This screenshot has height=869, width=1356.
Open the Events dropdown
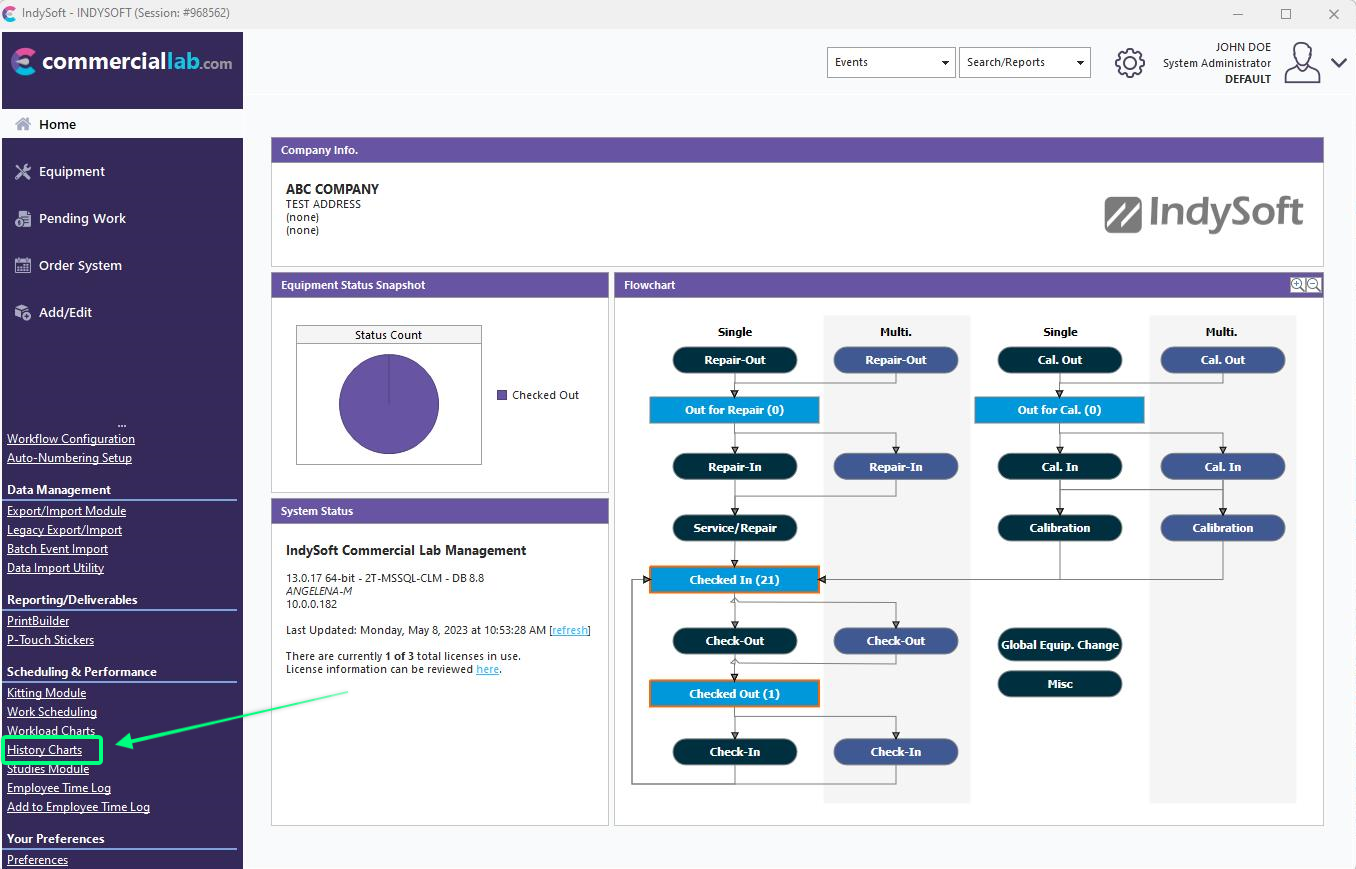[x=891, y=62]
